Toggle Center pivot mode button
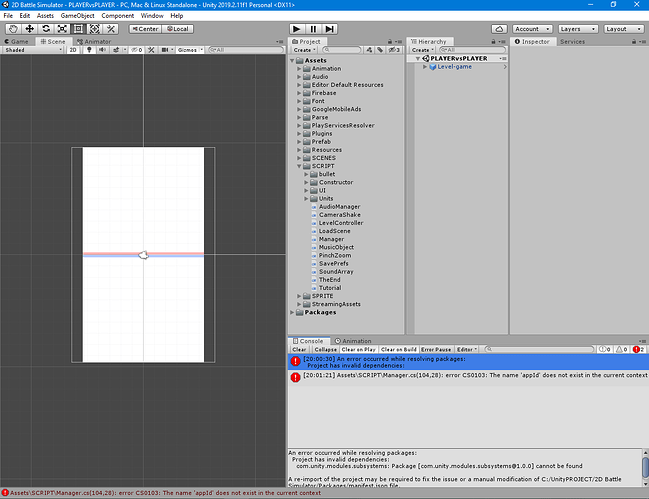 pyautogui.click(x=144, y=29)
